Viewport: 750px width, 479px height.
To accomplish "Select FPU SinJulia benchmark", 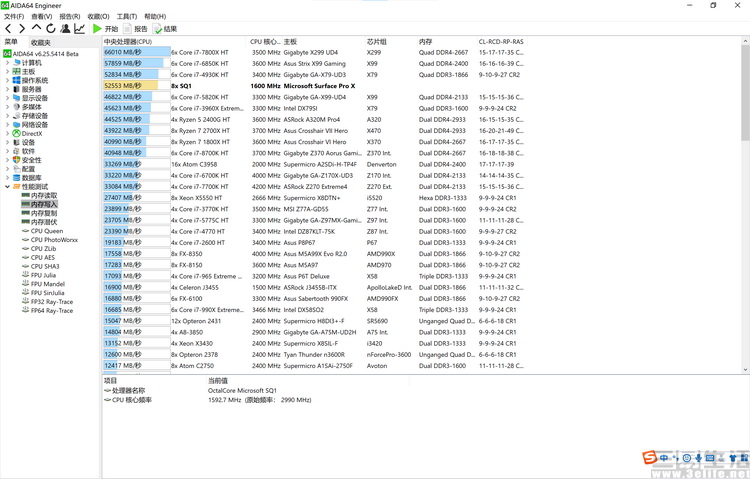I will click(44, 292).
